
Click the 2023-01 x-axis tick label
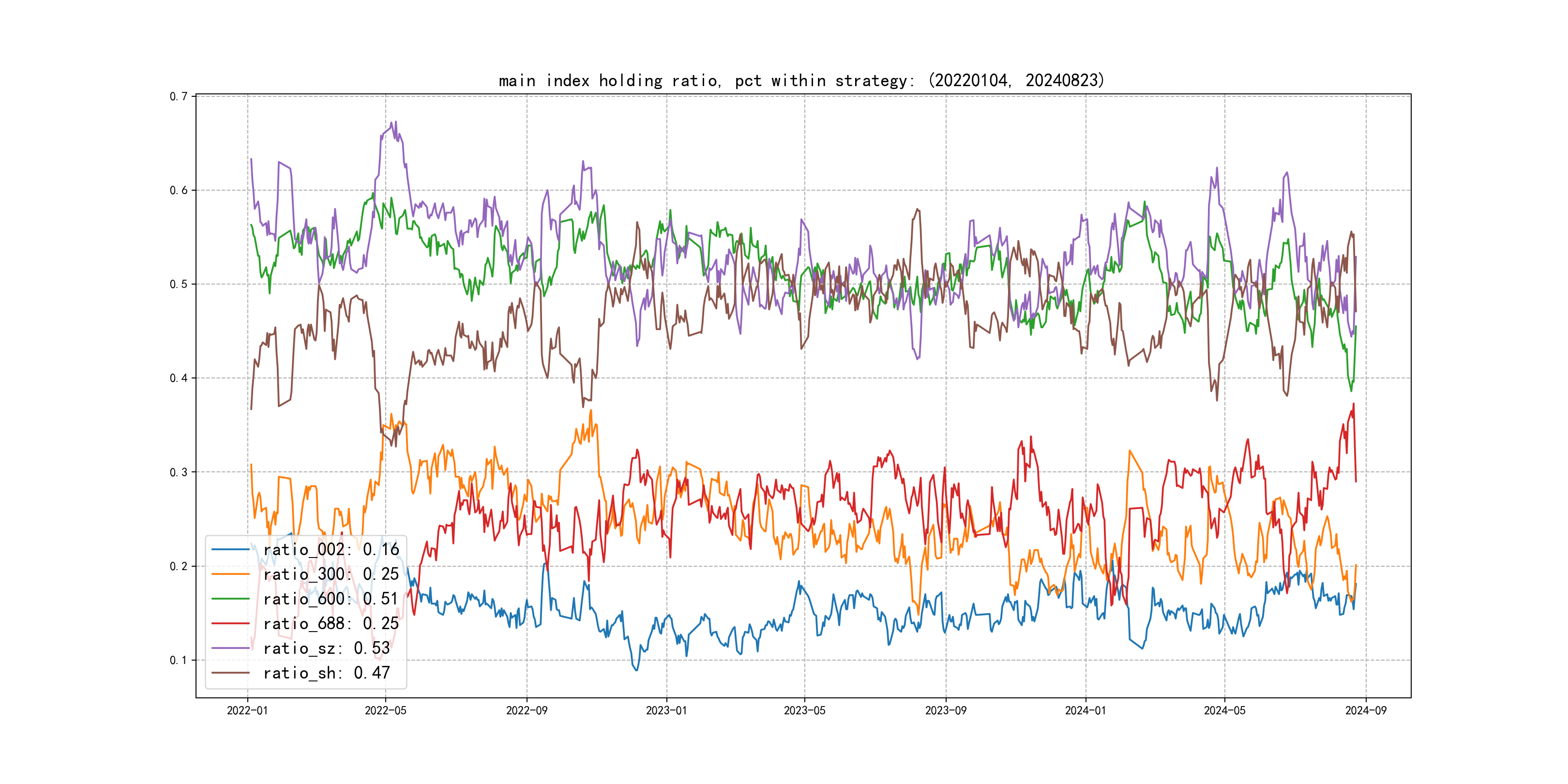666,710
